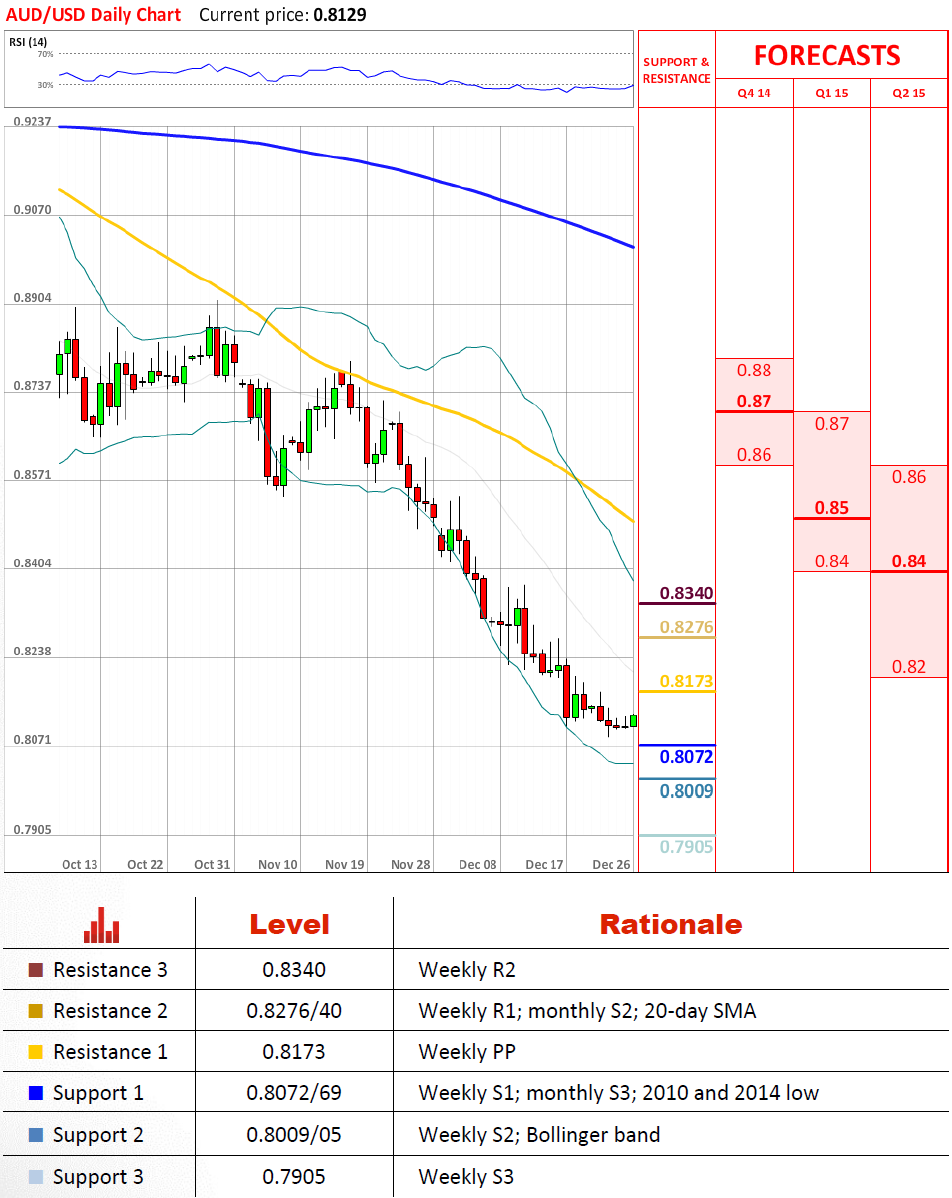This screenshot has width=952, height=1198.
Task: Click the 0.9237 price axis label
Action: [32, 121]
